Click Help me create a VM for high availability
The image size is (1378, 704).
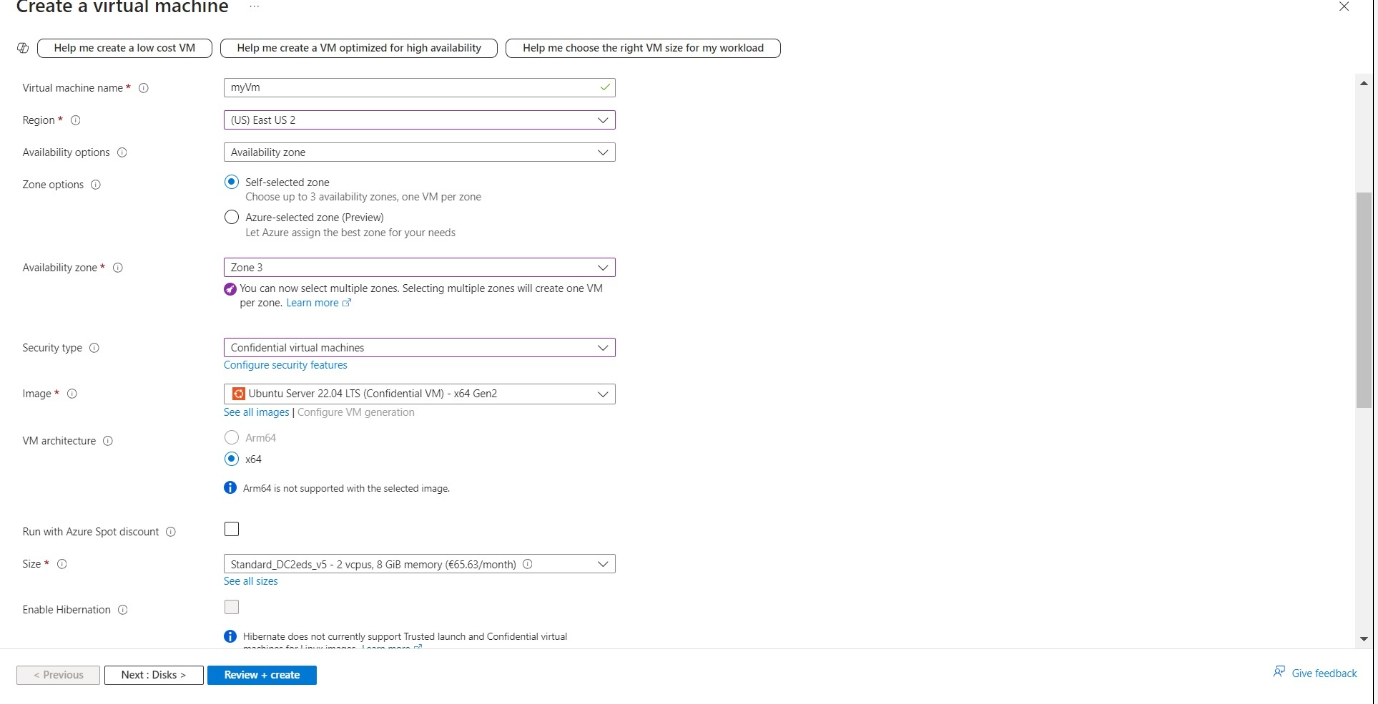359,48
